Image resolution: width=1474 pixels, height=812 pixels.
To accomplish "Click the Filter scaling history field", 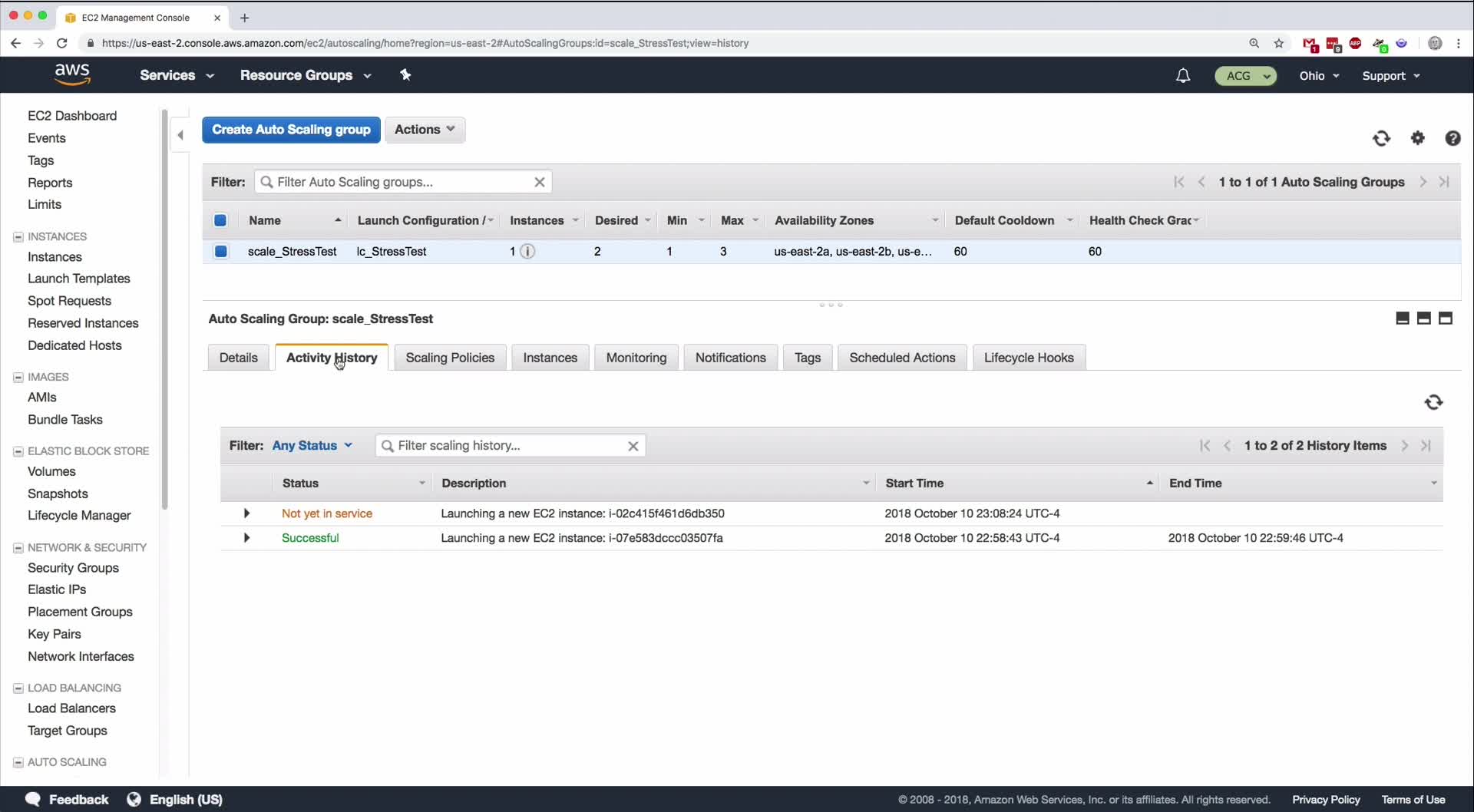I will click(511, 446).
